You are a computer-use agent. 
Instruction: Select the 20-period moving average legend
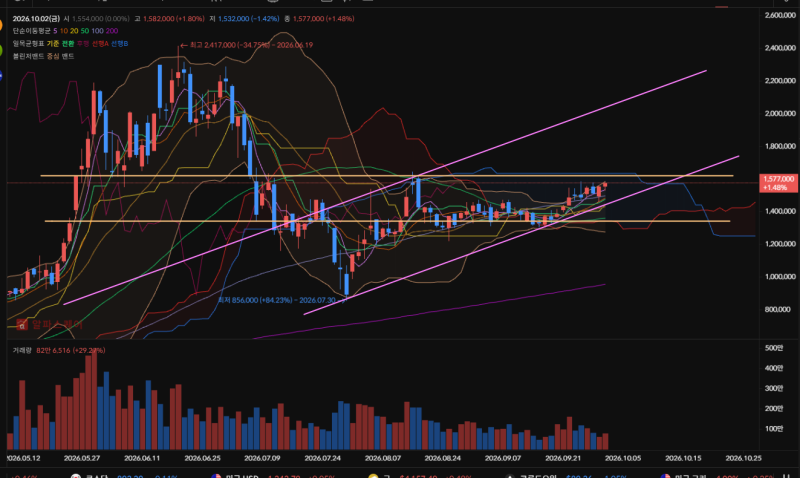pos(74,31)
